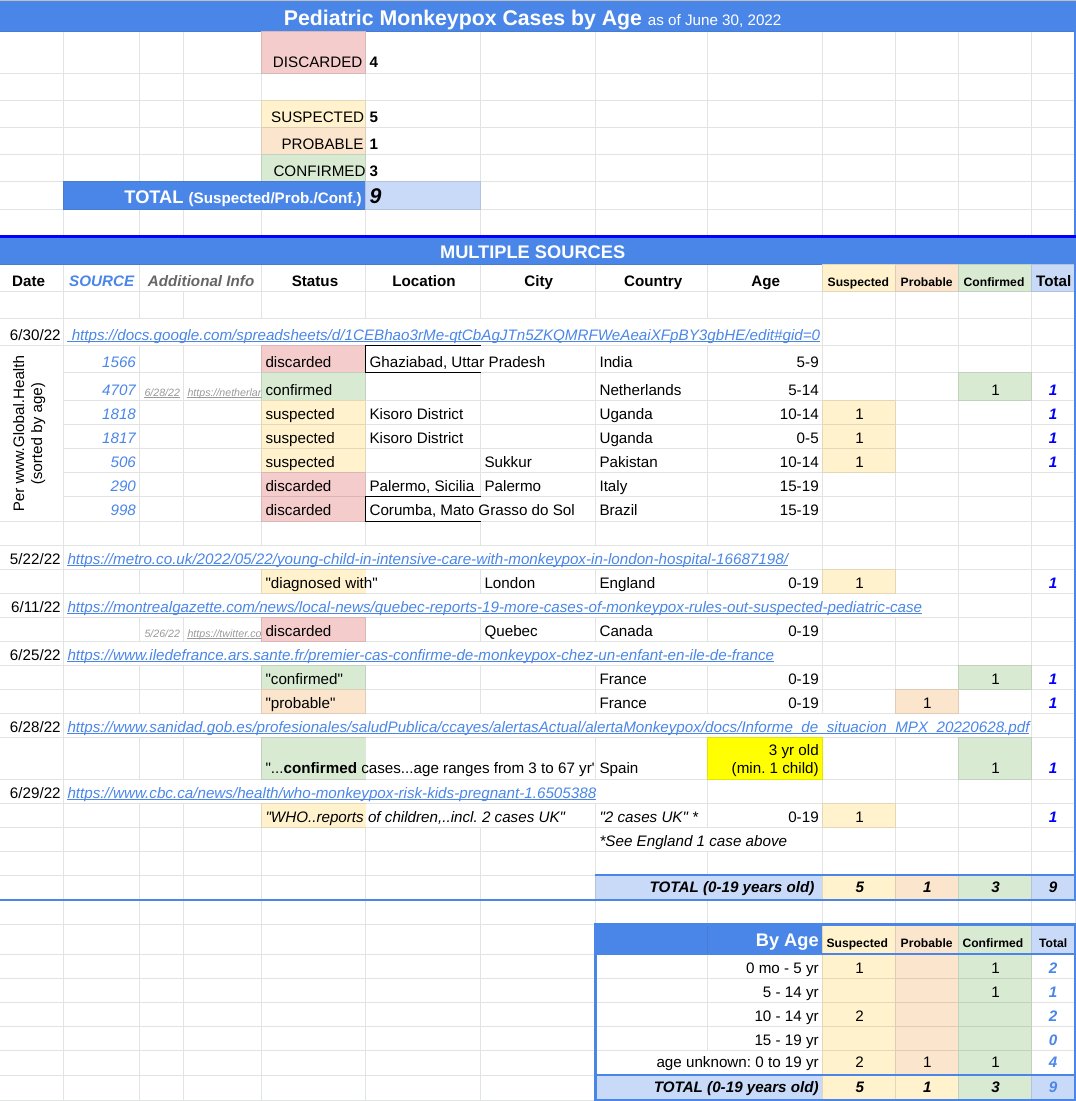
Task: Select the "diagnosed with" status cell
Action: click(313, 583)
